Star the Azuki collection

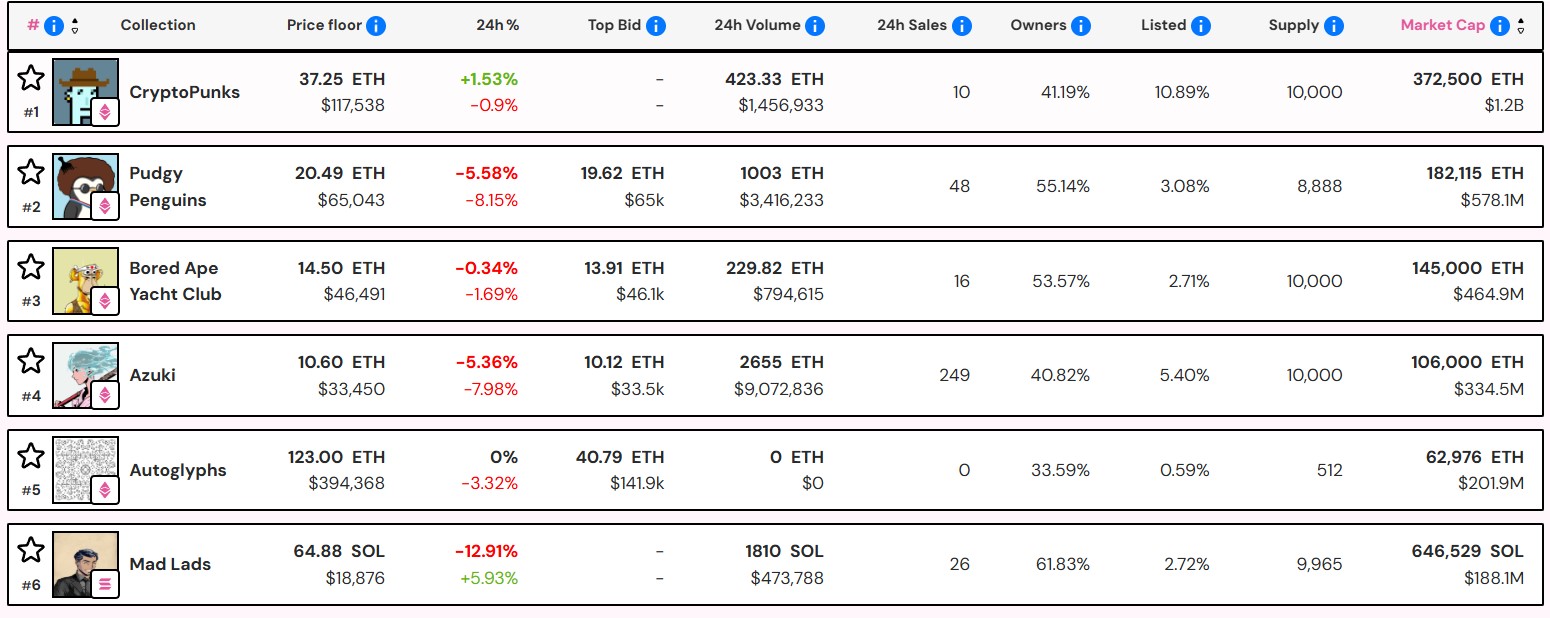pos(31,361)
